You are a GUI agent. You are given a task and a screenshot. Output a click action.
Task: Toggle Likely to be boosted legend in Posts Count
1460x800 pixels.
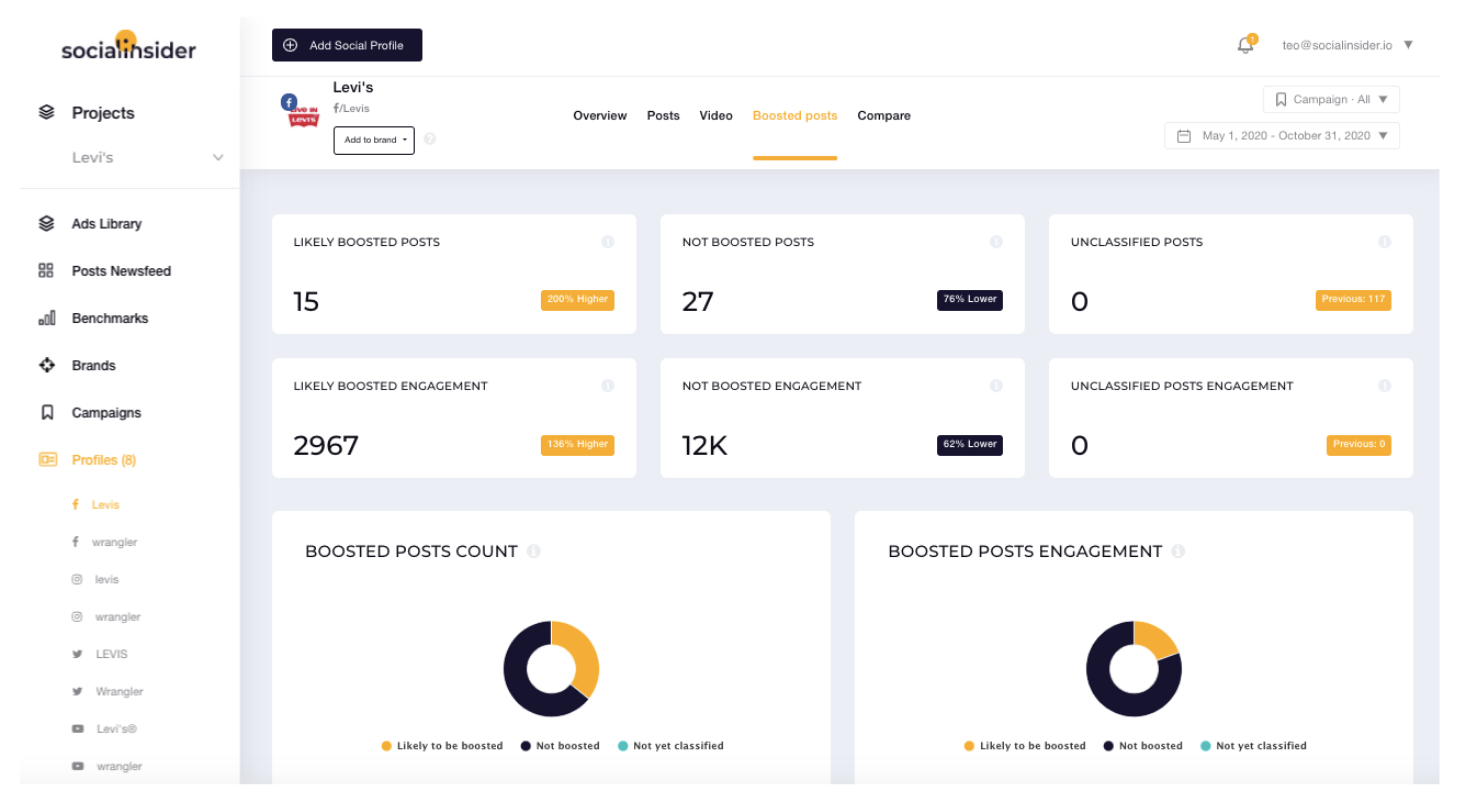point(442,746)
